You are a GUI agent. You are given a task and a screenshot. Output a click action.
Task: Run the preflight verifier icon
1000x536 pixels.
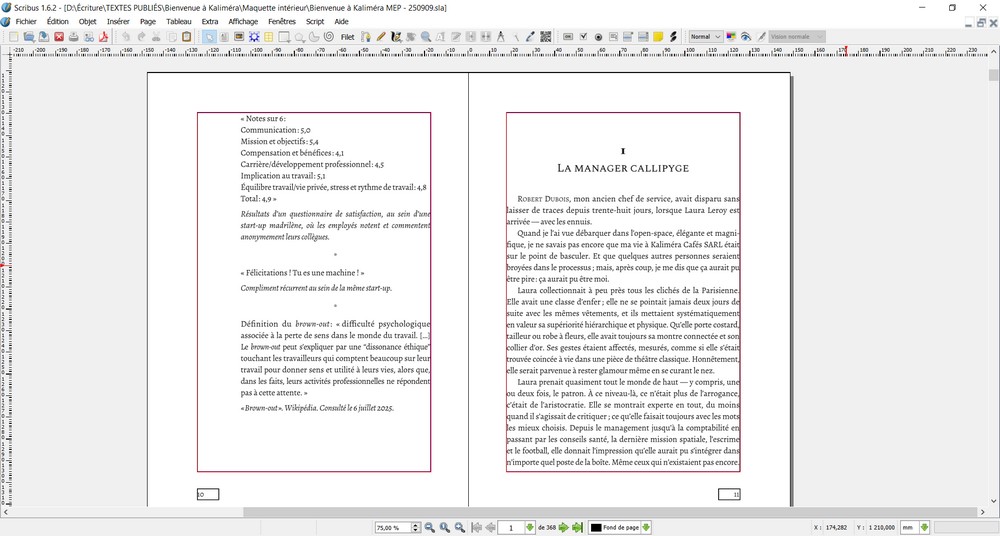click(89, 36)
